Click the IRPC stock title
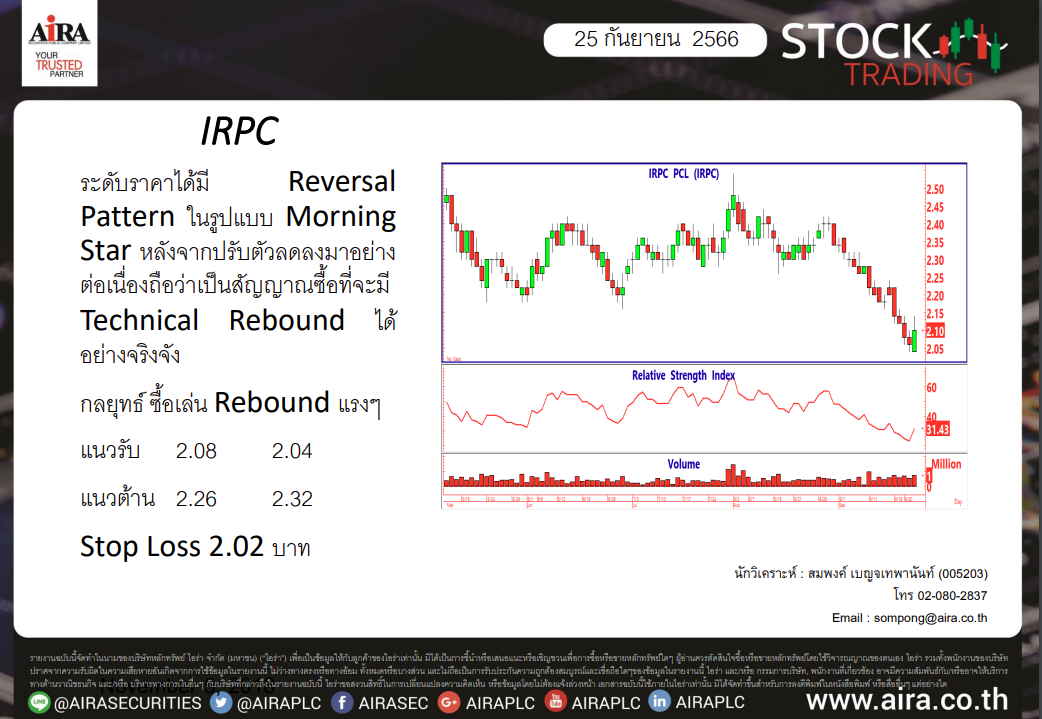The width and height of the screenshot is (1042, 719). click(239, 131)
